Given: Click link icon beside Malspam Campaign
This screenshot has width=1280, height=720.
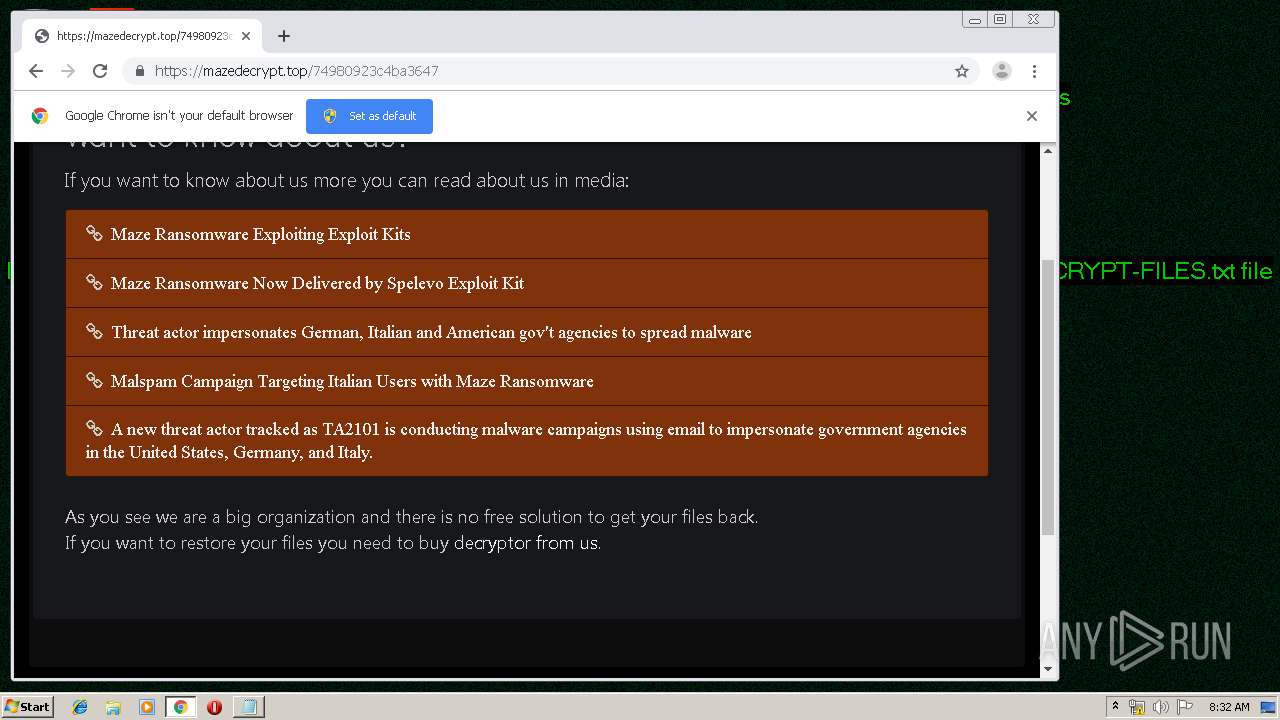Looking at the screenshot, I should 94,380.
